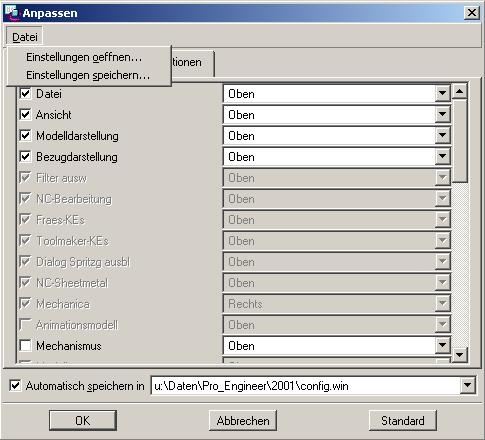
Task: Uncheck the Datei toolbar checkbox
Action: [25, 93]
